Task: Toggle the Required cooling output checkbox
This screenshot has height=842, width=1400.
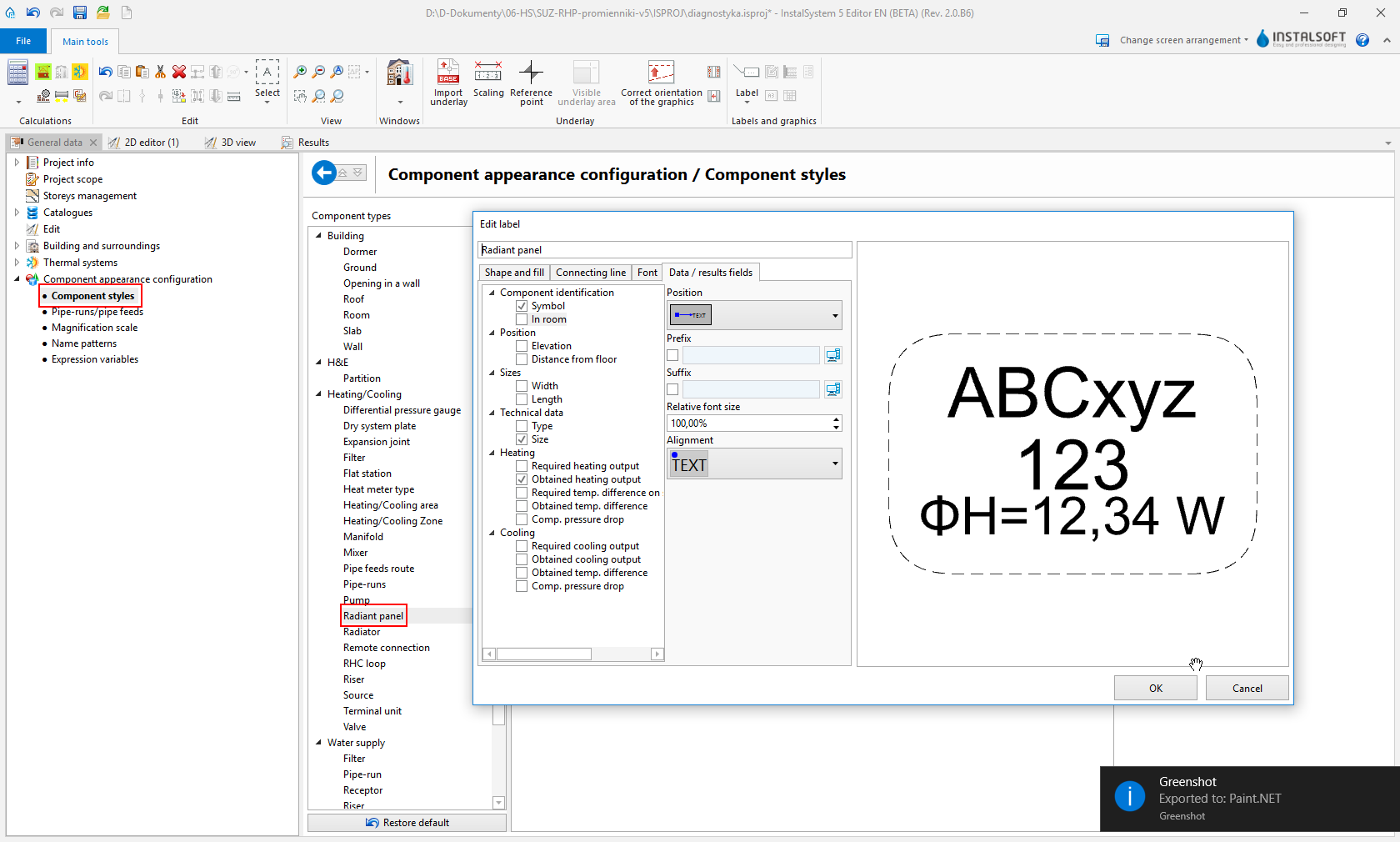Action: click(x=522, y=546)
